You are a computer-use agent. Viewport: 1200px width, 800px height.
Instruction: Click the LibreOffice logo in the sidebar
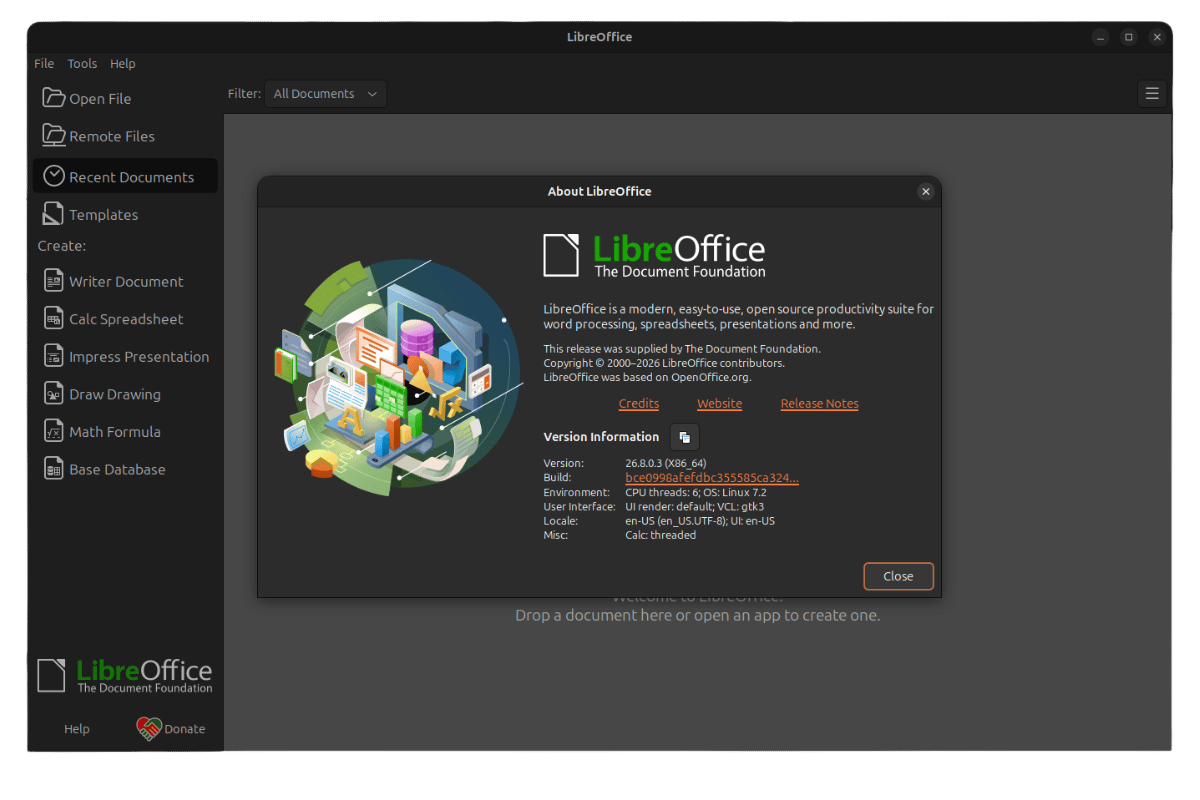click(x=125, y=675)
